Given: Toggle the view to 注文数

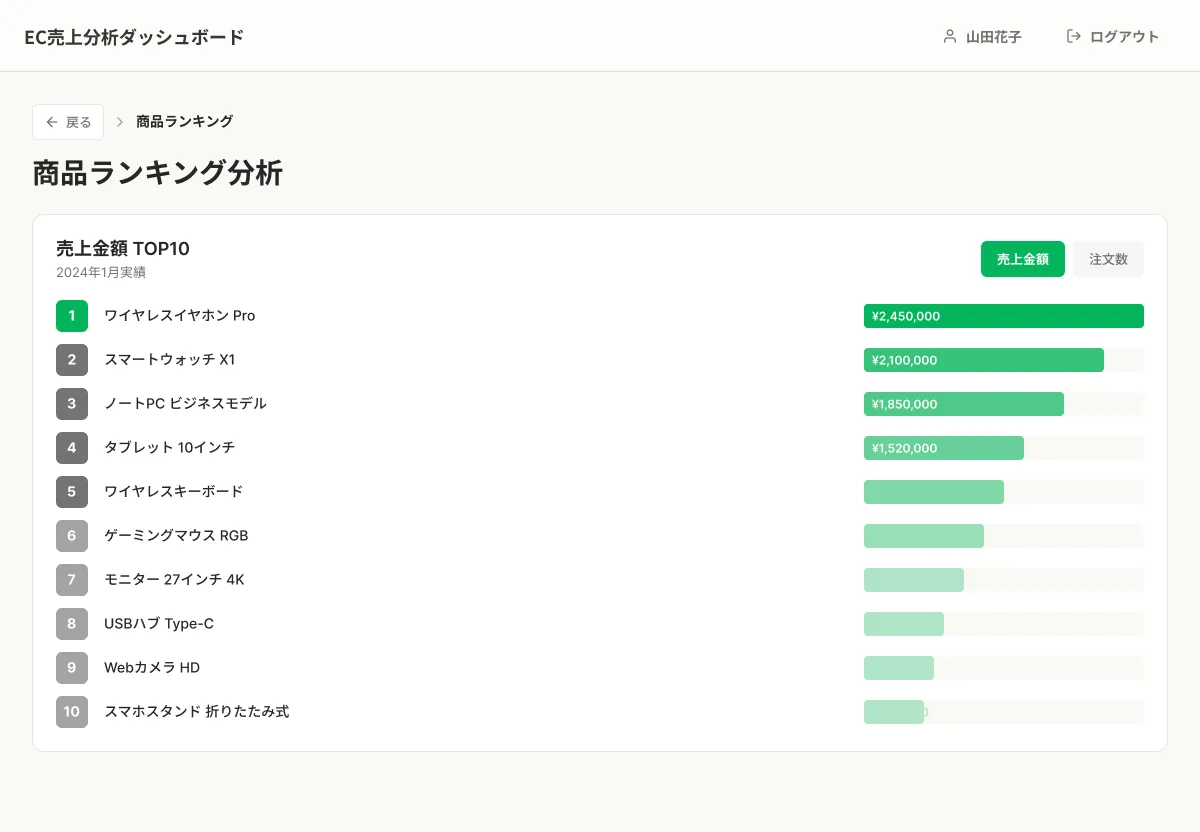Looking at the screenshot, I should [x=1108, y=259].
